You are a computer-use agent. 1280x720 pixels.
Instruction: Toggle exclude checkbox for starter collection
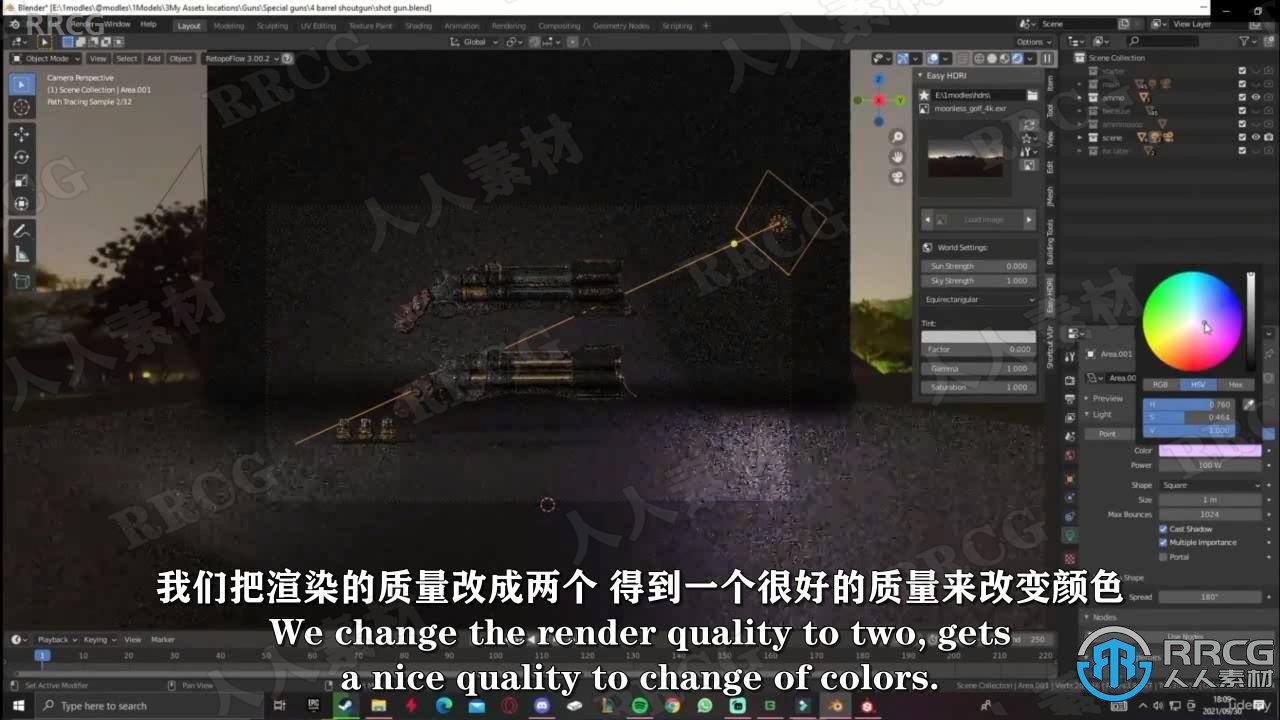(x=1242, y=71)
